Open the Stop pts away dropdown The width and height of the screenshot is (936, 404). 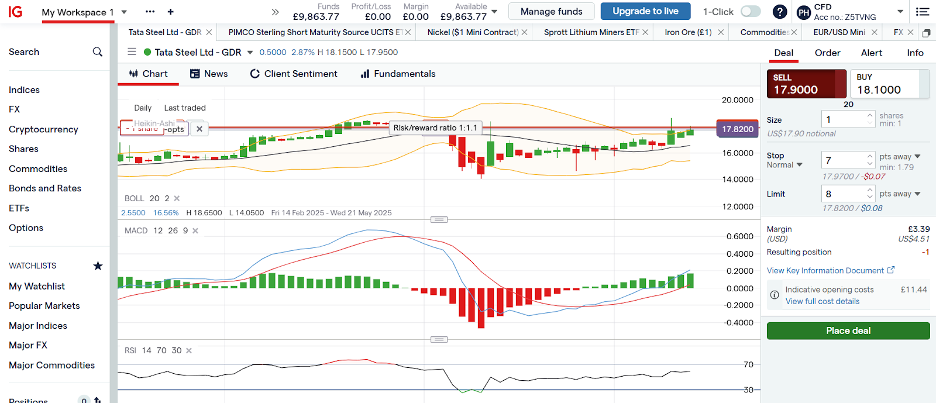coord(900,156)
